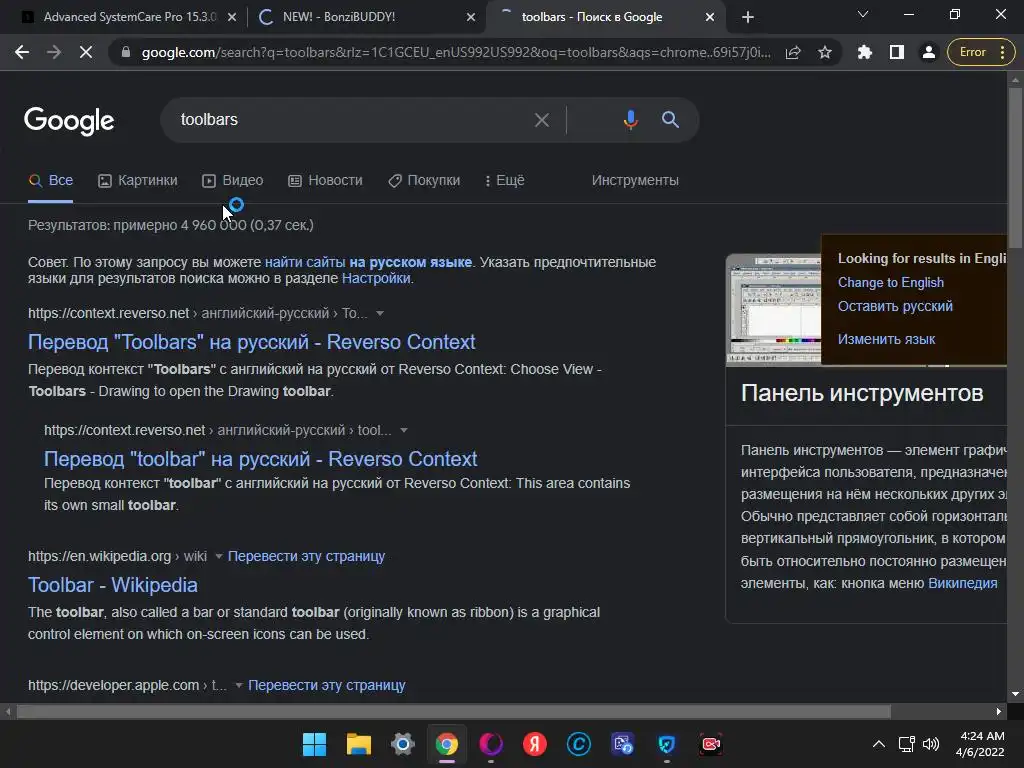Close the BonziBUDDY tab

(471, 17)
